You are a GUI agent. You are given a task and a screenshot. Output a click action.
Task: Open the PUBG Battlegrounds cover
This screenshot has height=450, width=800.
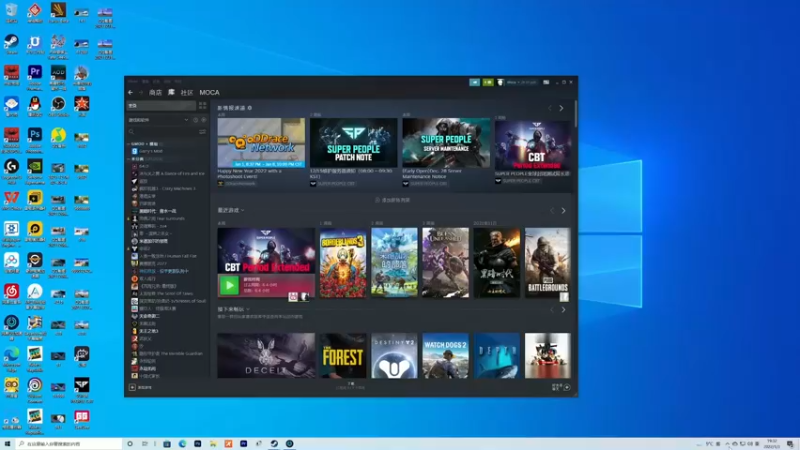547,264
